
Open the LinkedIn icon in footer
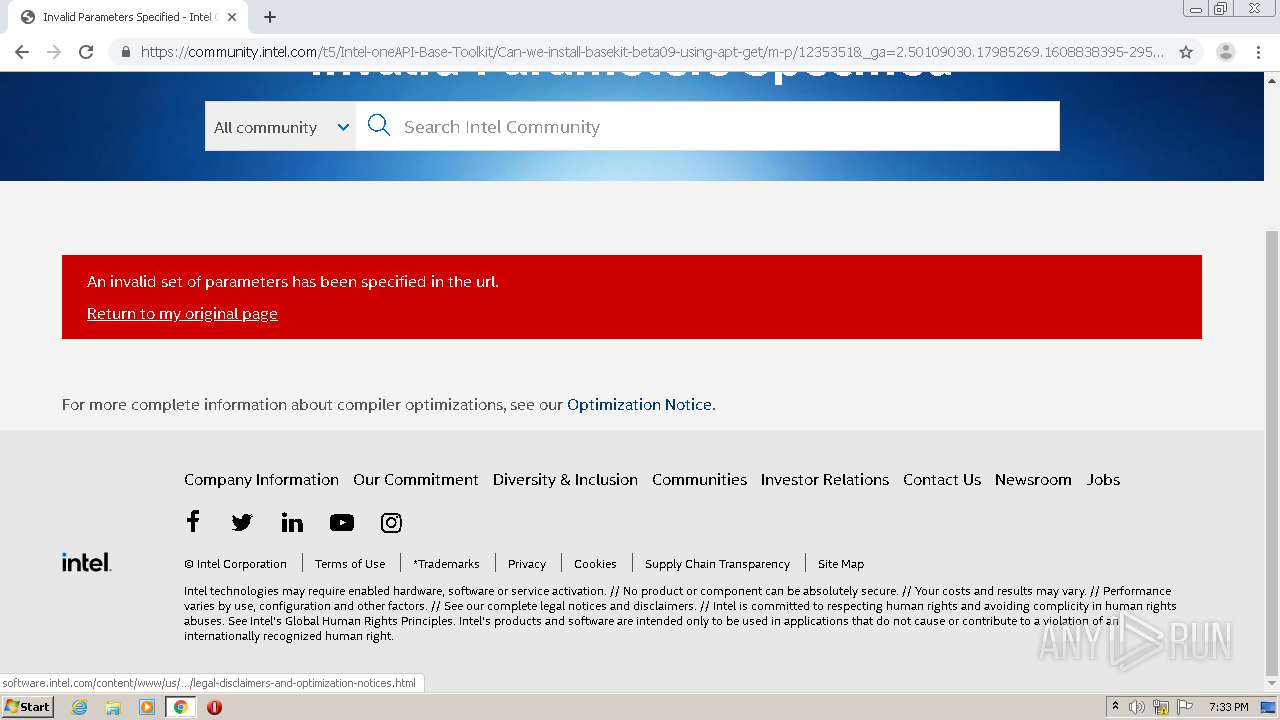[292, 522]
